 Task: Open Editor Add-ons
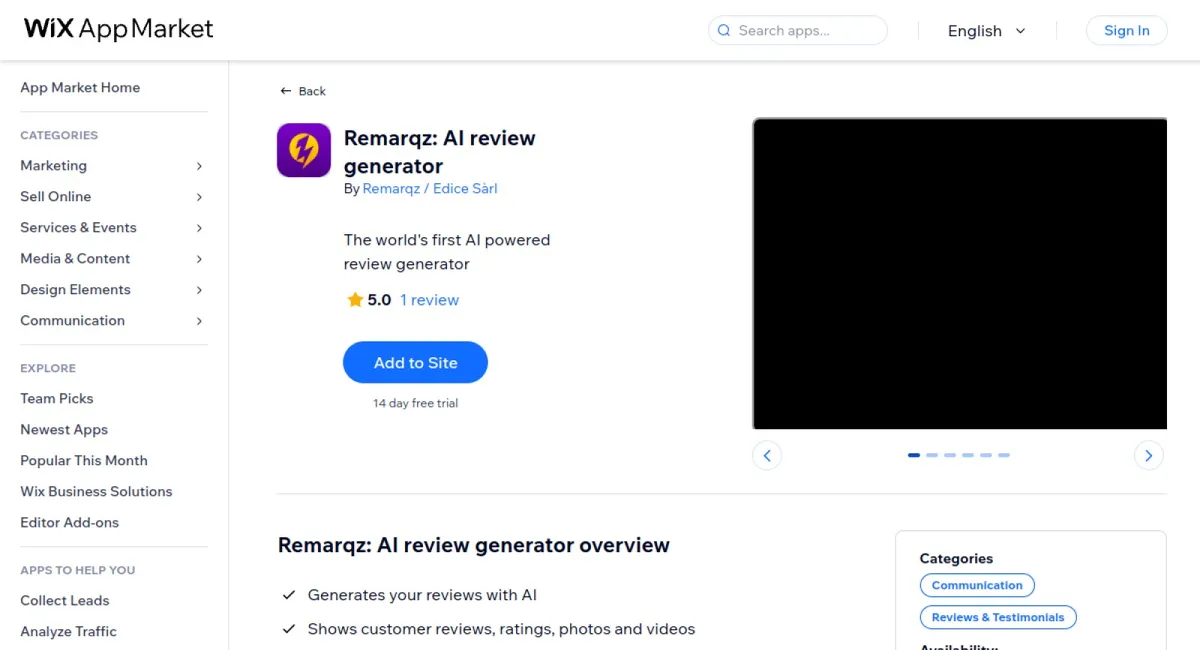[69, 522]
